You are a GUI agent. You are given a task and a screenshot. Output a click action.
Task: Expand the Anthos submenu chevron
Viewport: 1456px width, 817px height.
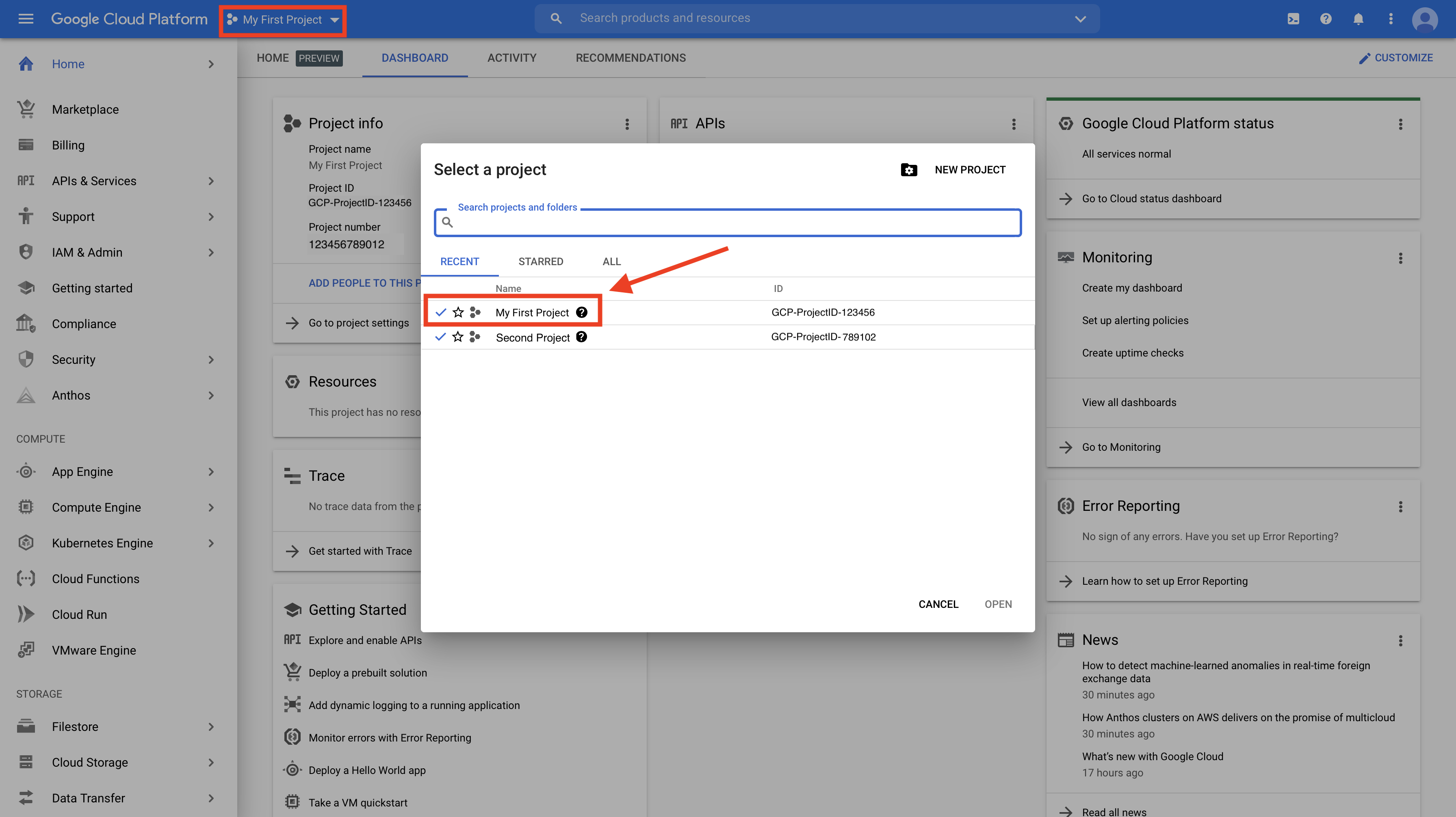tap(211, 395)
